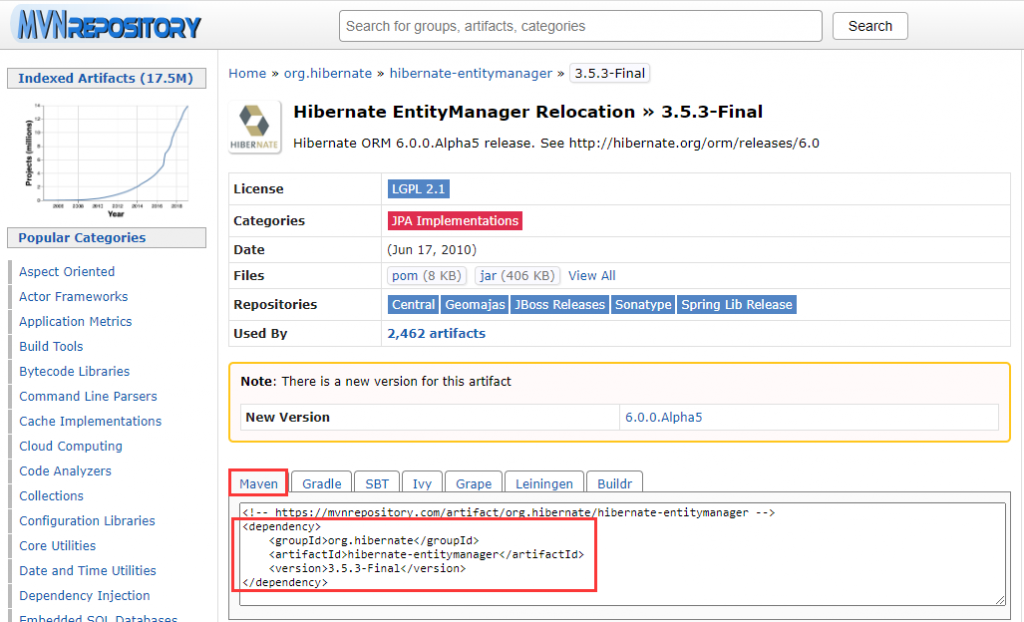
Task: Select the date text (Jun 17, 2010)
Action: point(432,250)
